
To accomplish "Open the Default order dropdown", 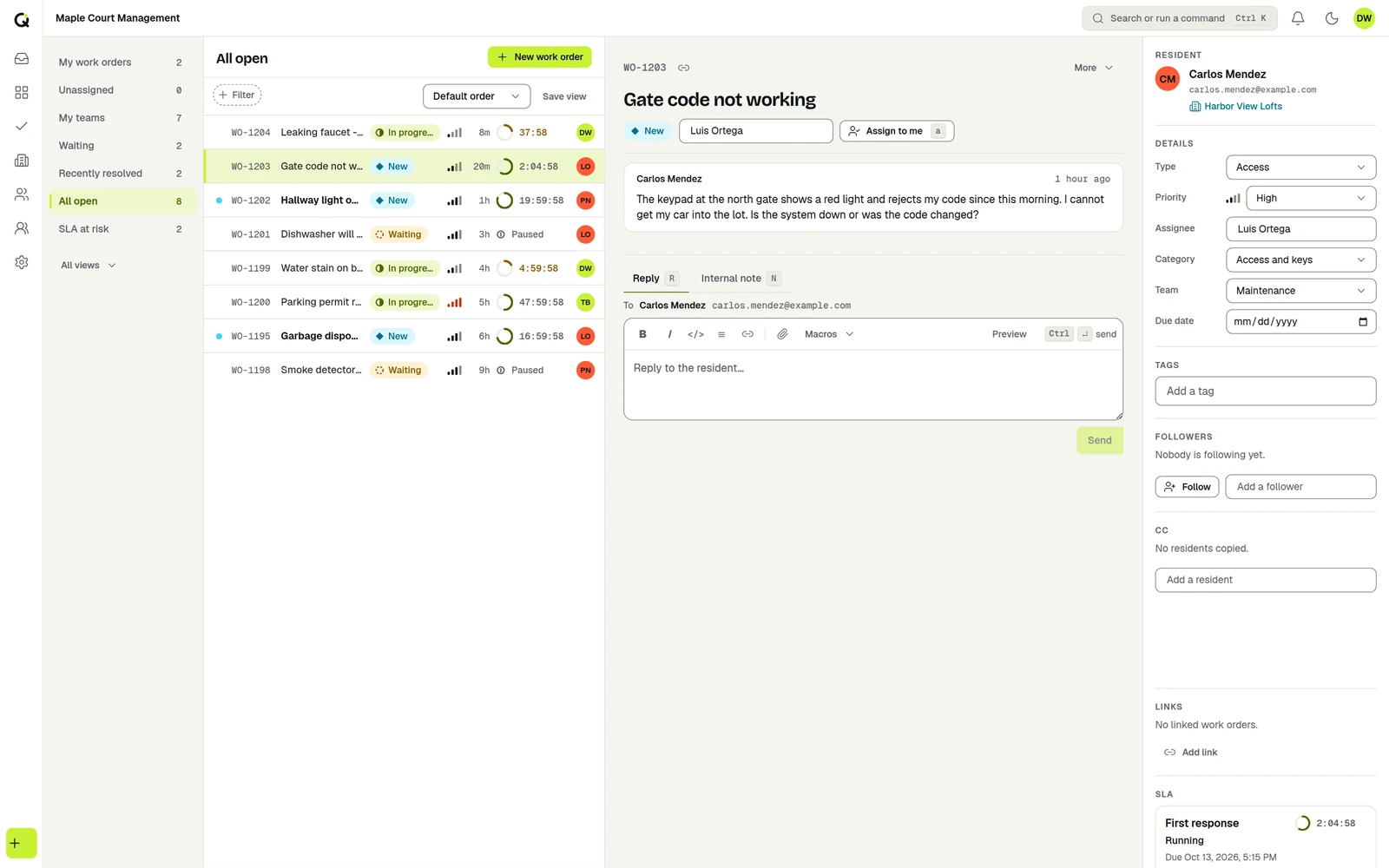I will (477, 96).
